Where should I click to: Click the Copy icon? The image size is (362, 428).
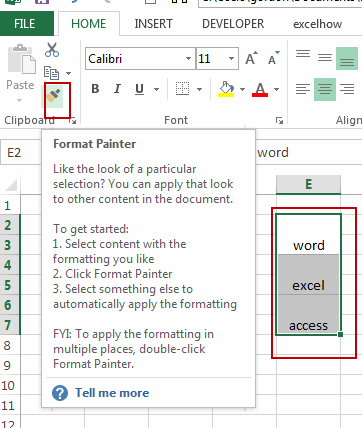51,73
